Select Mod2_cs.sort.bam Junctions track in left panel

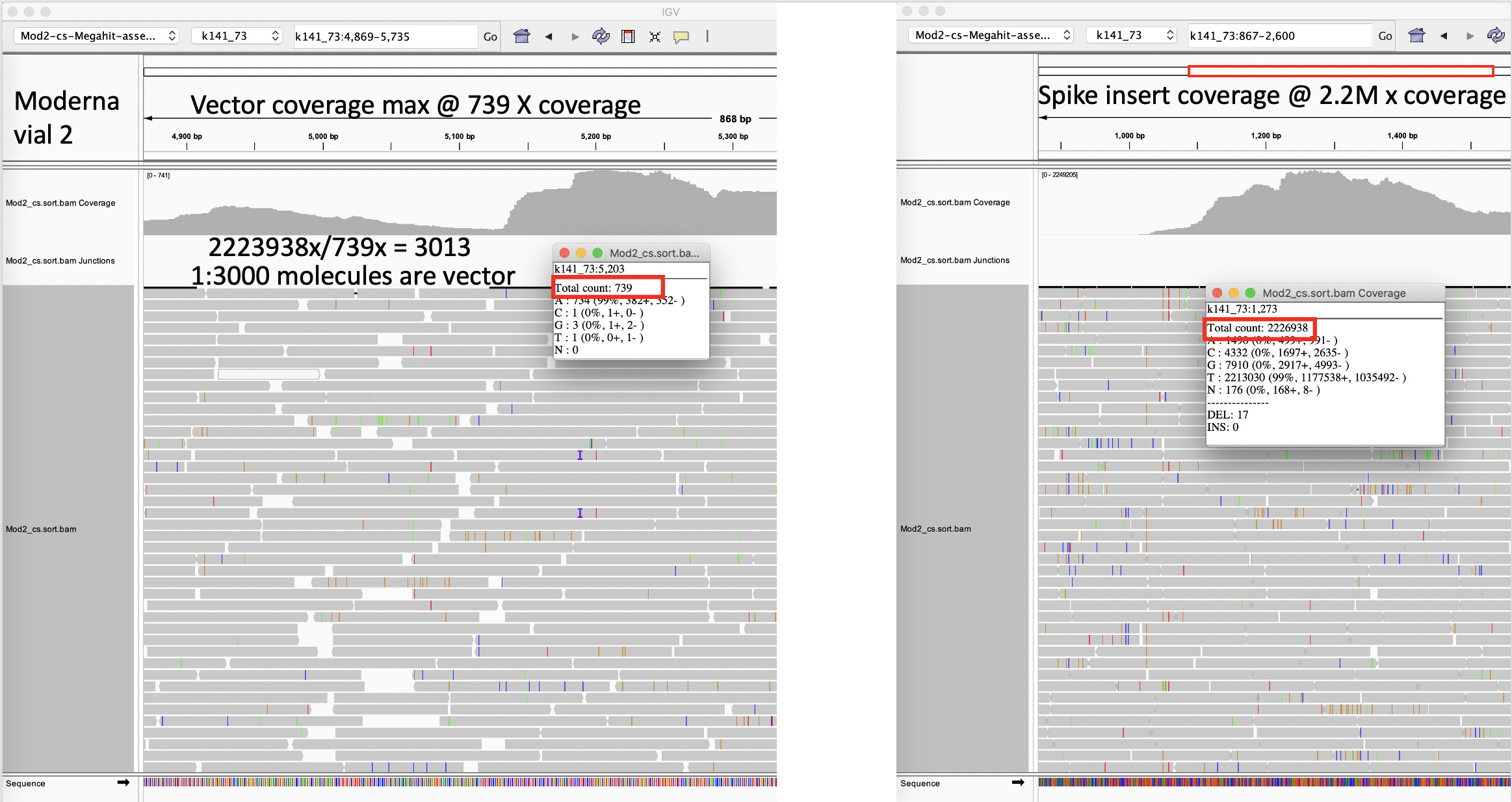pyautogui.click(x=60, y=261)
